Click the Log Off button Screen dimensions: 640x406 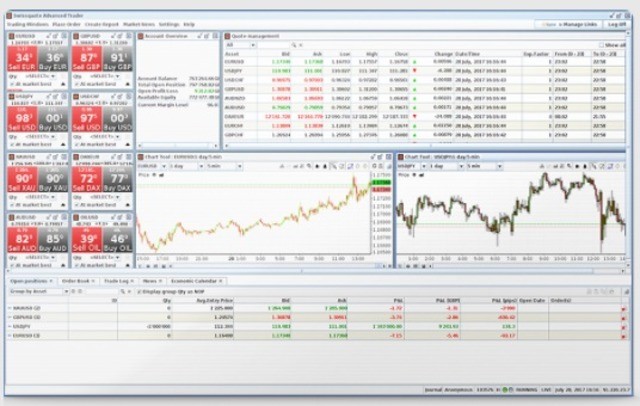(617, 23)
